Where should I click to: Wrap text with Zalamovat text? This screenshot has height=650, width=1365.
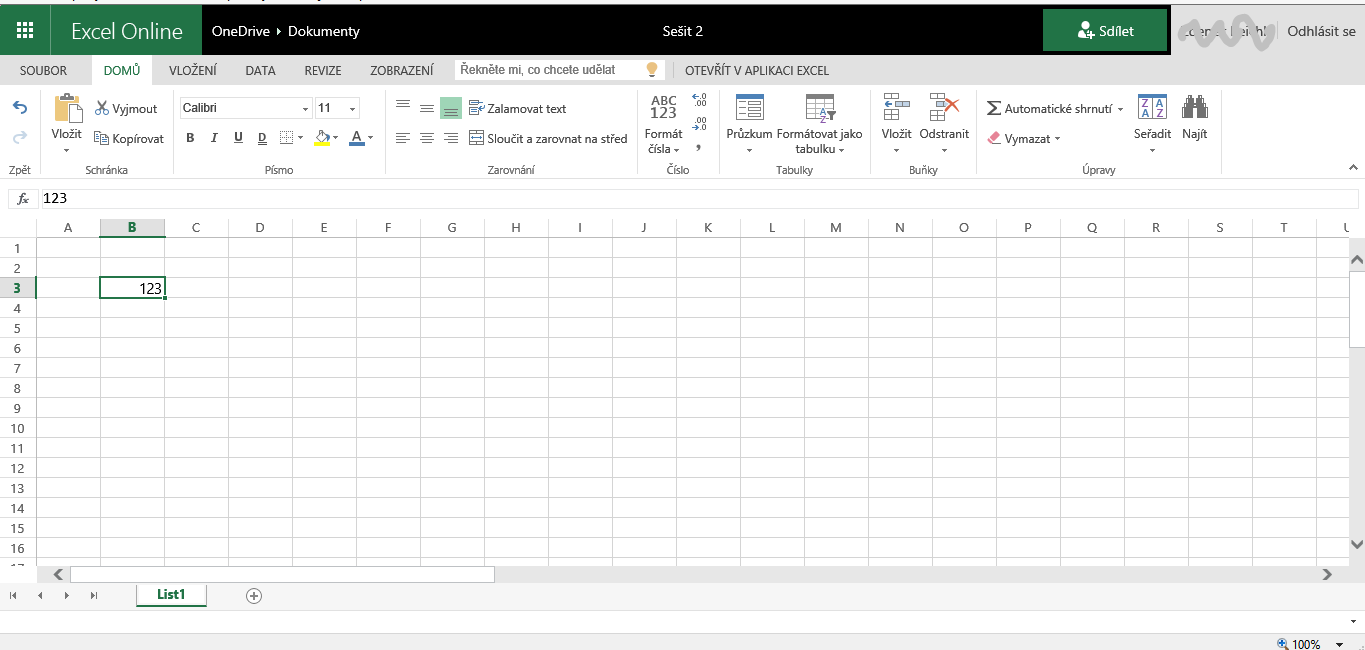coord(518,108)
